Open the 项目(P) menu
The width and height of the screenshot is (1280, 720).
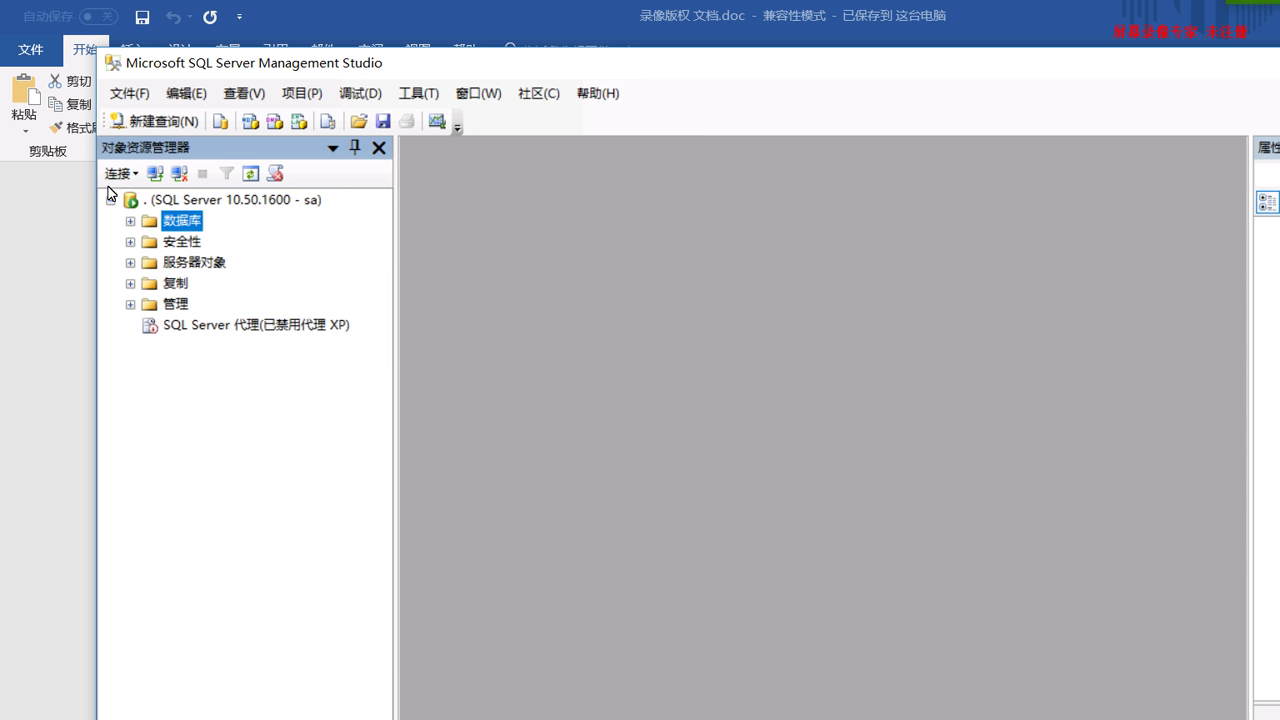302,93
